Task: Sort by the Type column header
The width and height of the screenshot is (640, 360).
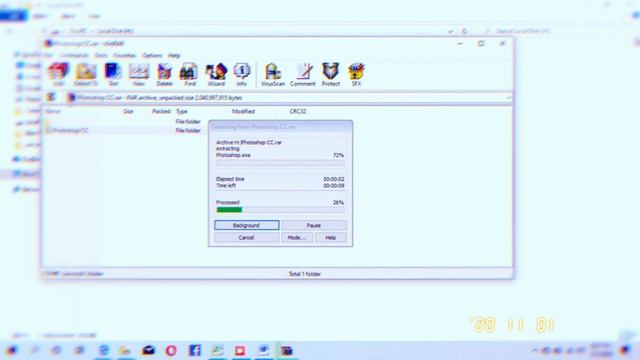Action: [x=182, y=111]
